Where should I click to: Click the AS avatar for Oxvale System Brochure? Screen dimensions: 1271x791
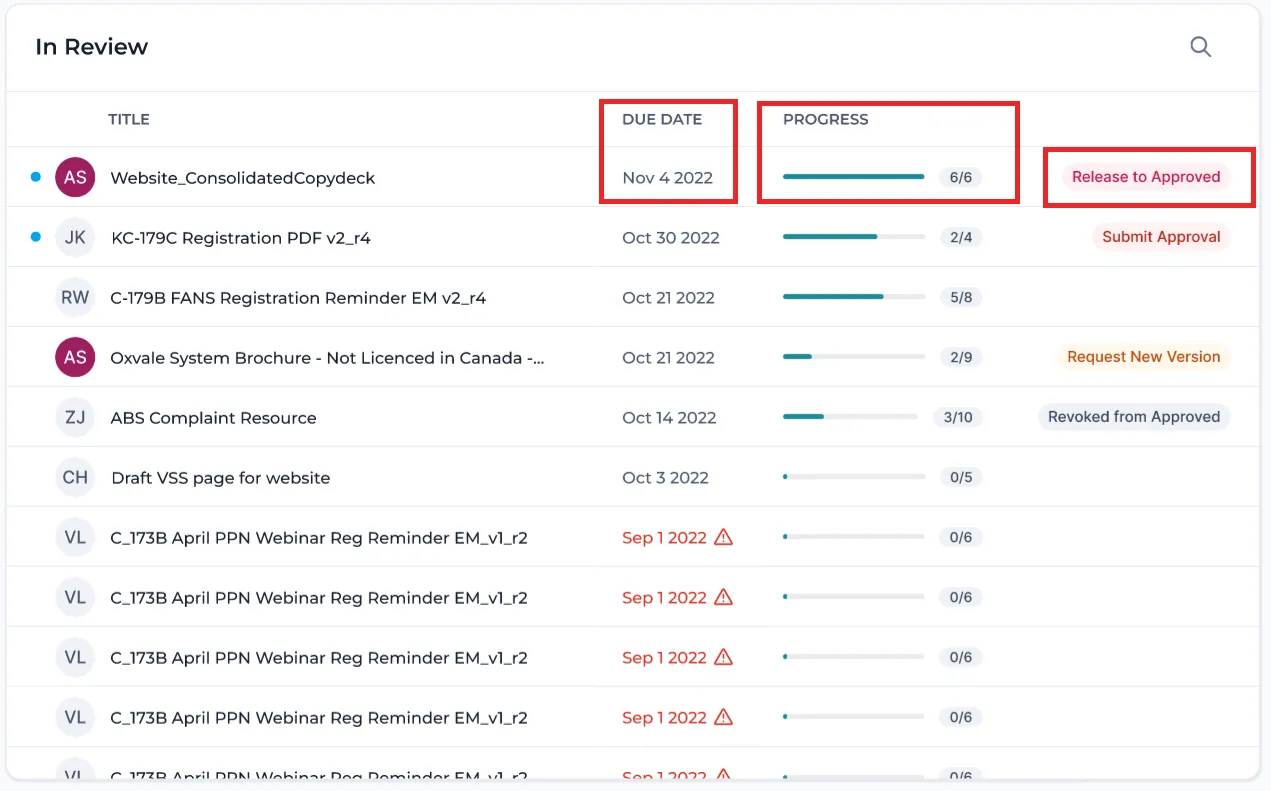pyautogui.click(x=75, y=357)
